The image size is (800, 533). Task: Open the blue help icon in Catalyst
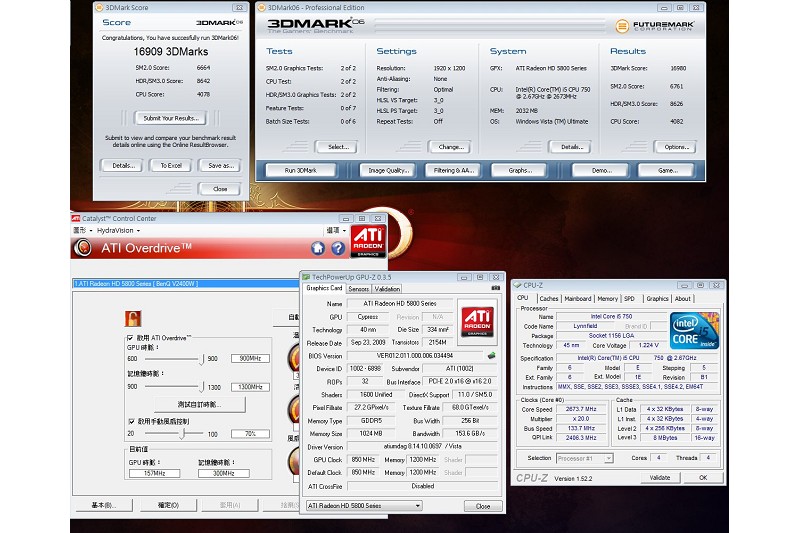click(x=338, y=248)
